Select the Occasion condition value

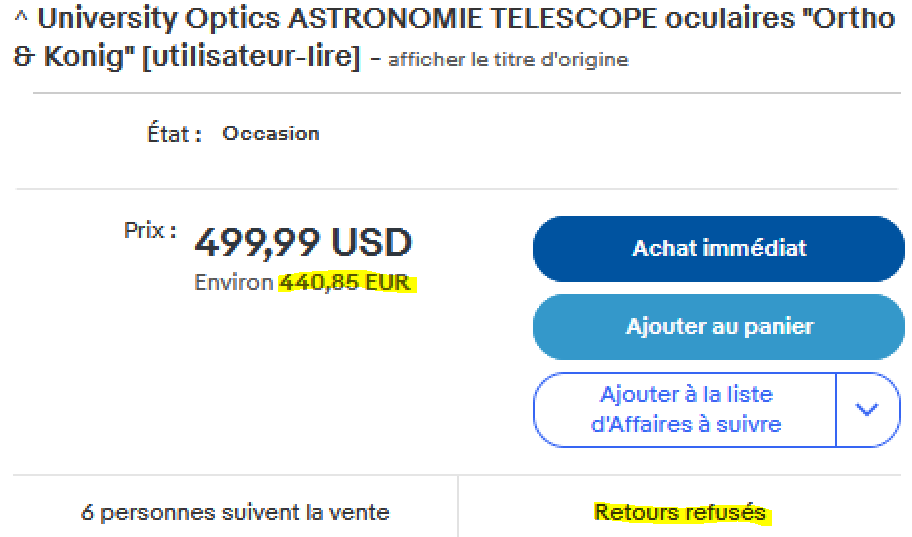pos(271,133)
